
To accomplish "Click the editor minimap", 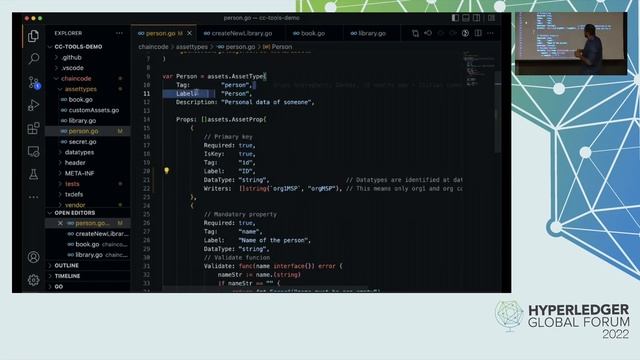I will pos(478,68).
